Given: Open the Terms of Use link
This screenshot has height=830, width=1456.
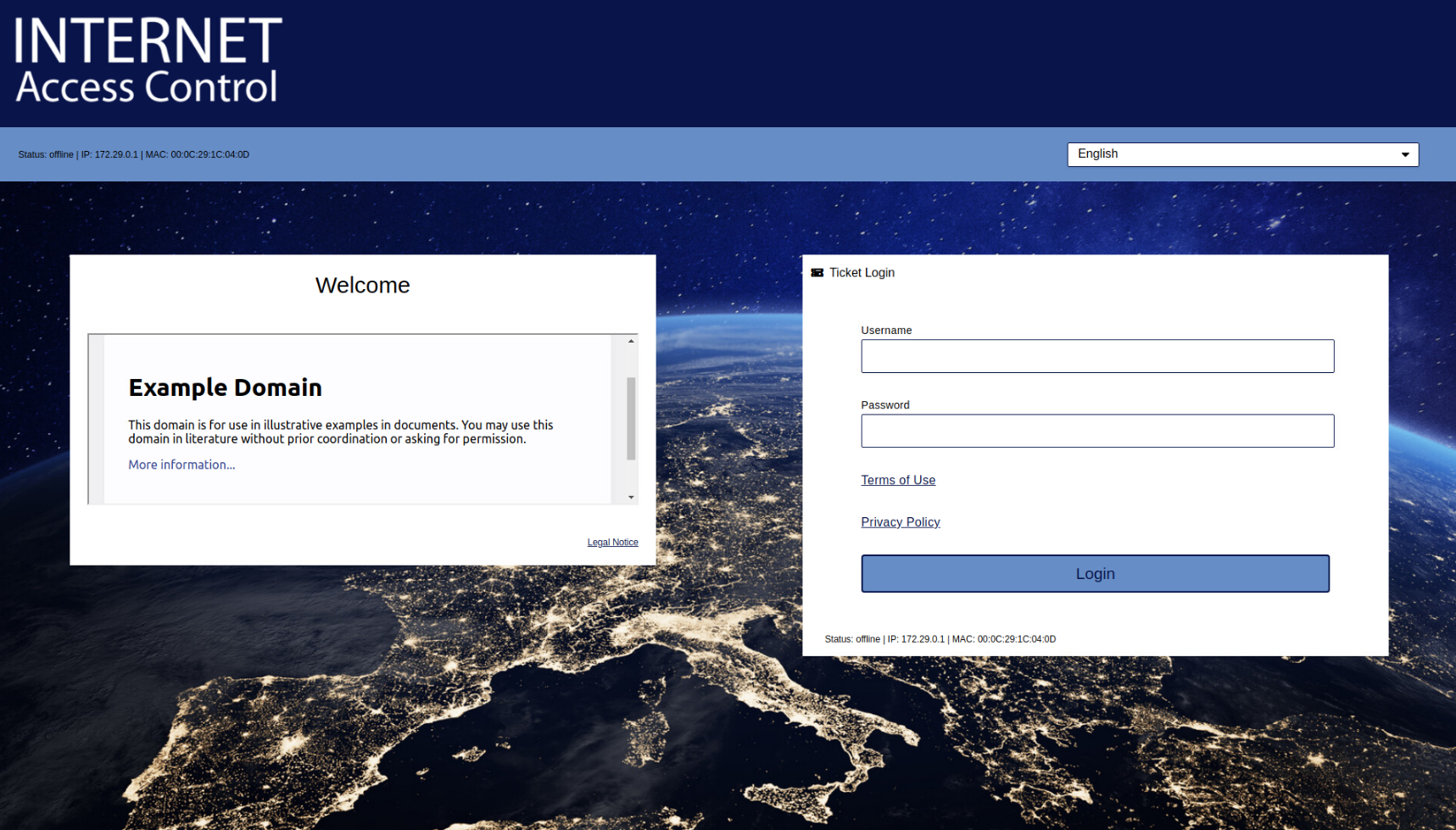Looking at the screenshot, I should pos(898,480).
